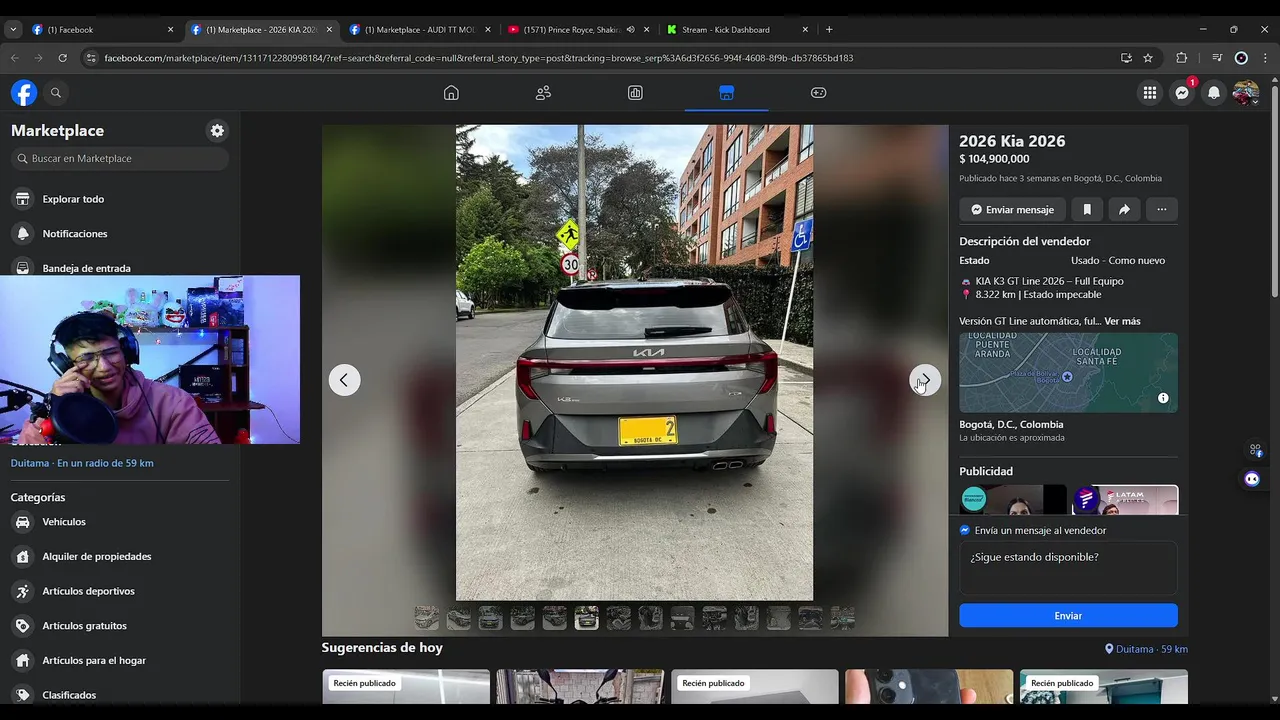
Task: Open Bandeja de entrada
Action: pyautogui.click(x=120, y=267)
